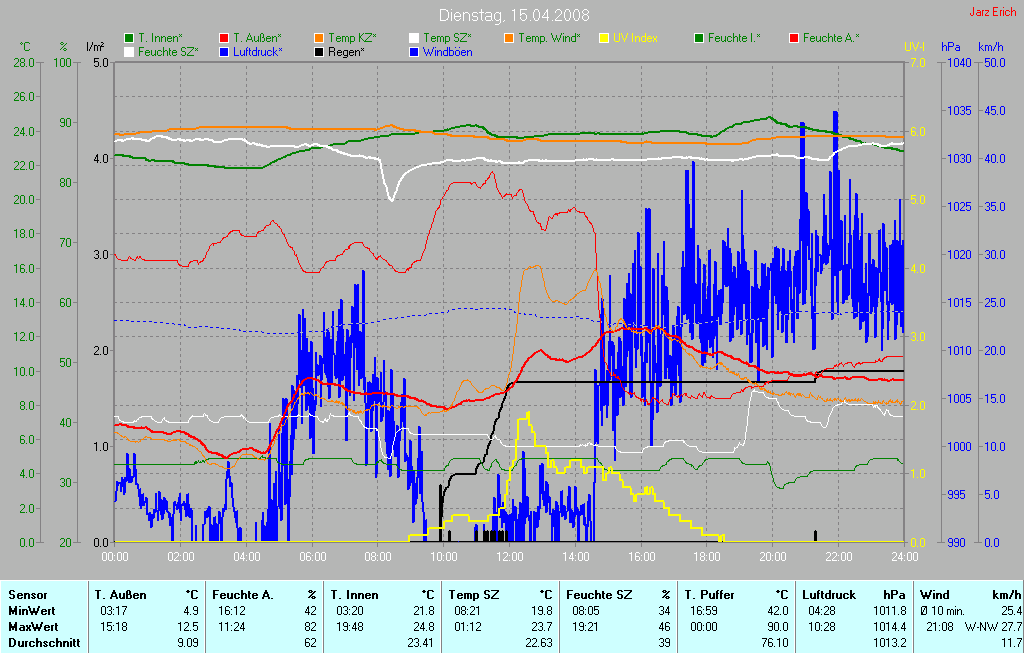Select the 1013.2 average pressure value

tap(889, 643)
